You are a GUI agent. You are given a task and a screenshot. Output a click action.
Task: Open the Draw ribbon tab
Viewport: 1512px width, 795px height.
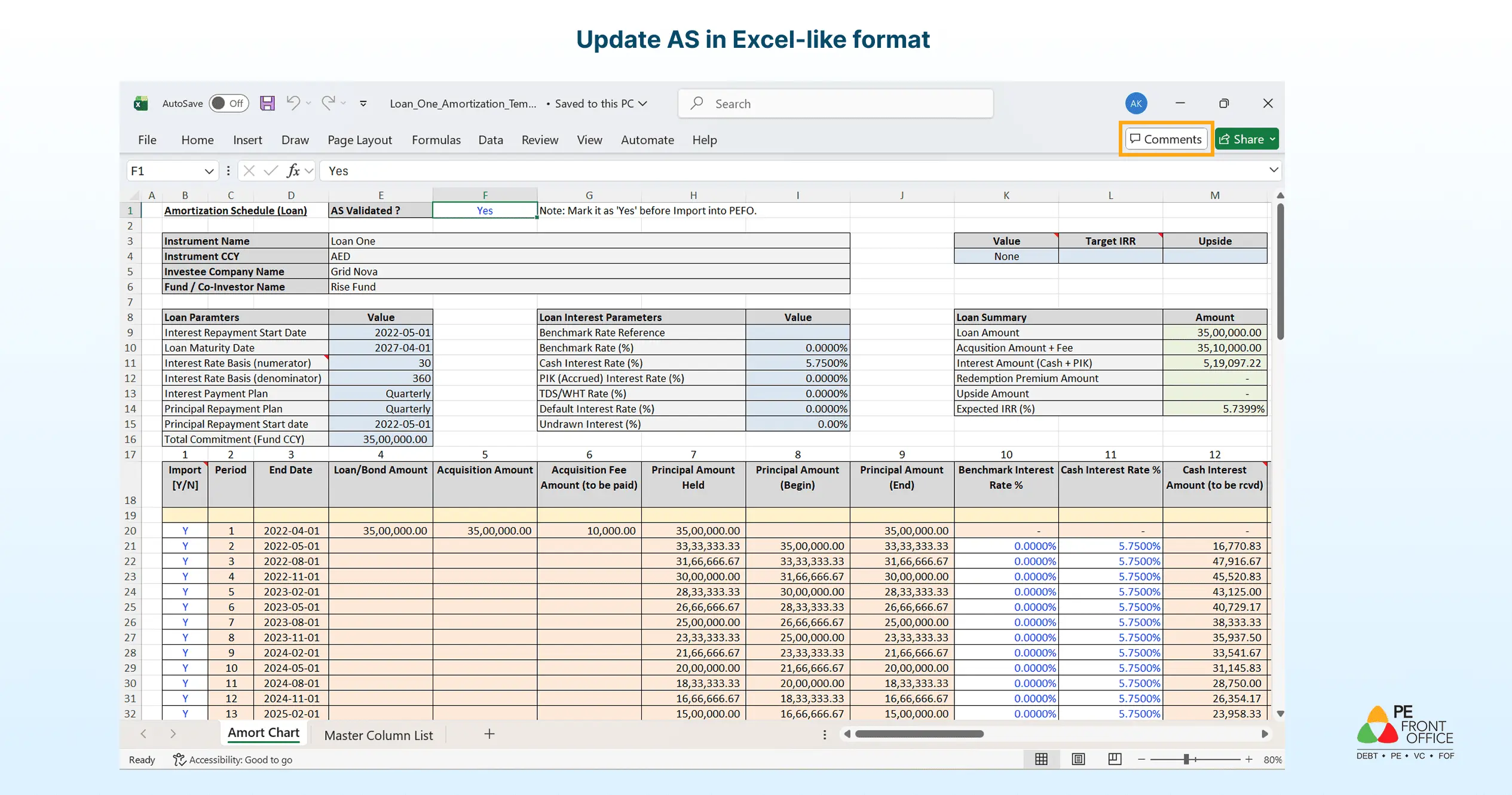tap(295, 140)
